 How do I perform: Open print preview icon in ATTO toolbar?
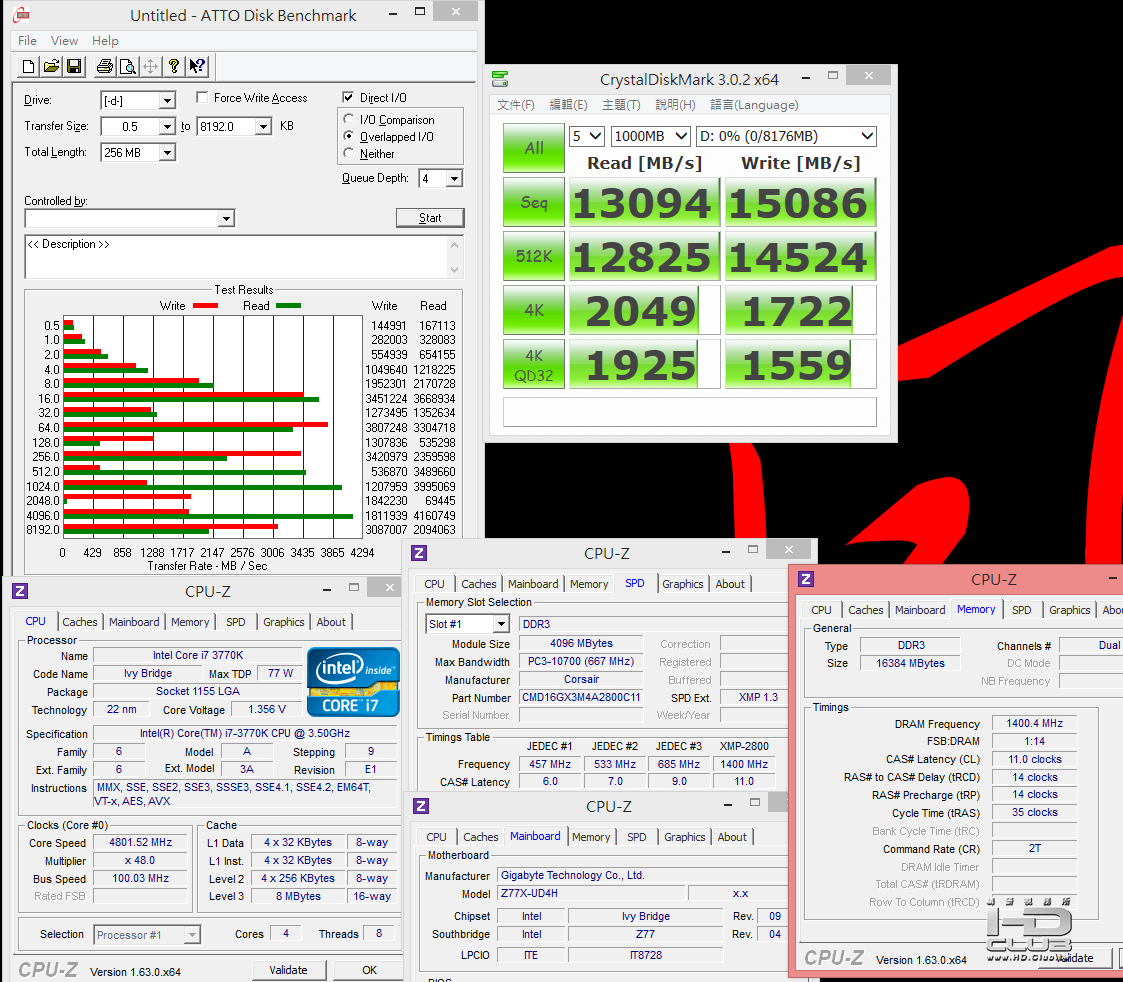point(127,67)
